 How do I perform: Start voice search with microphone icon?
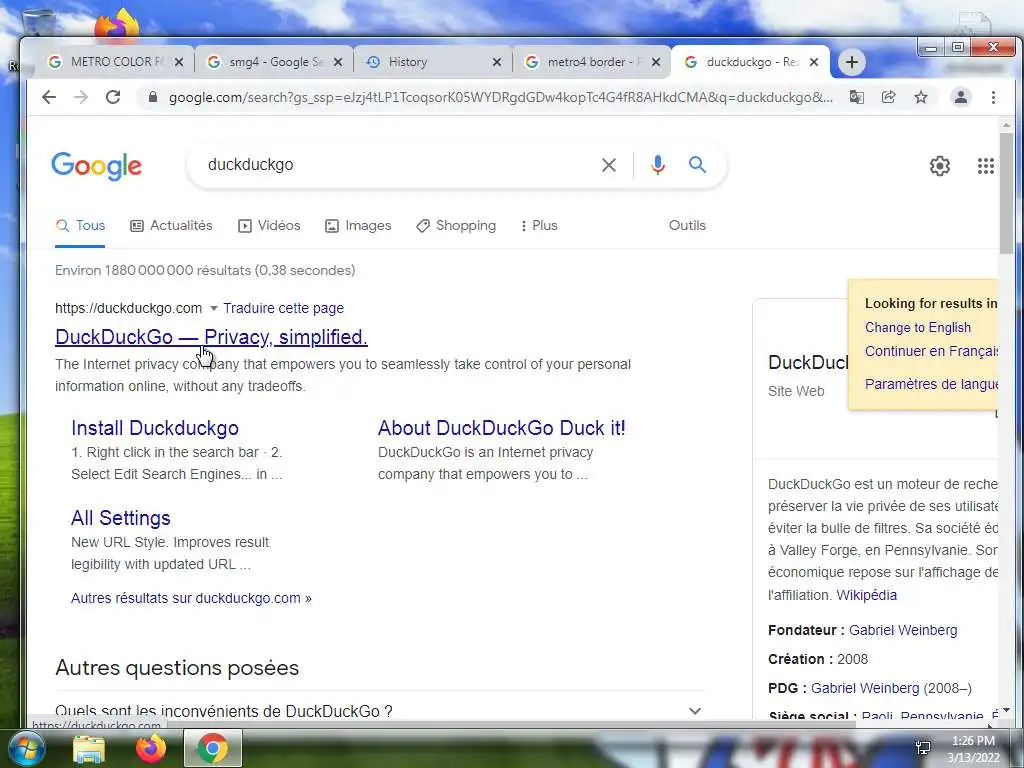tap(658, 165)
